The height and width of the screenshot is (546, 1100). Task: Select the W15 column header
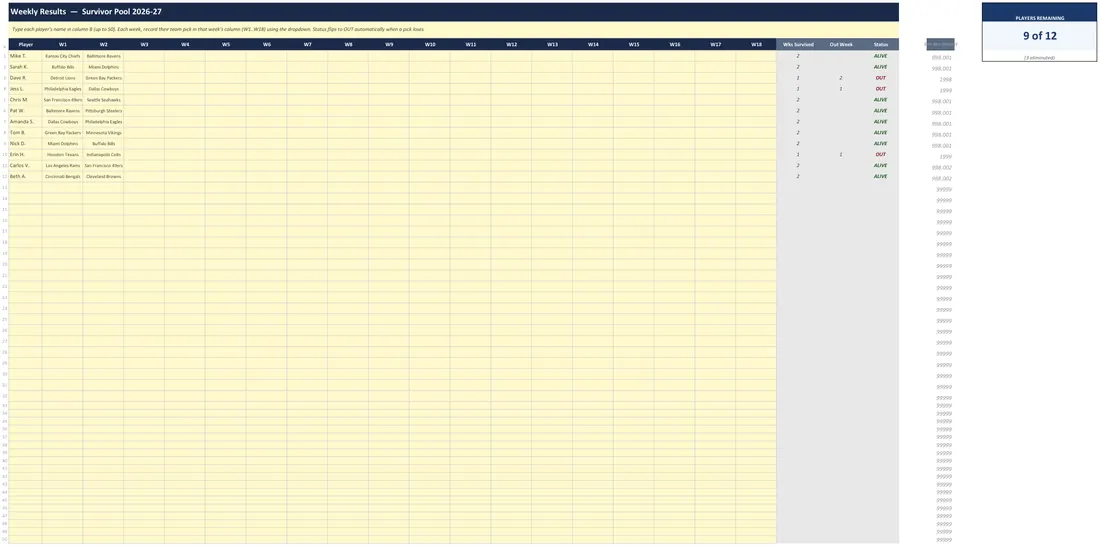pos(633,44)
